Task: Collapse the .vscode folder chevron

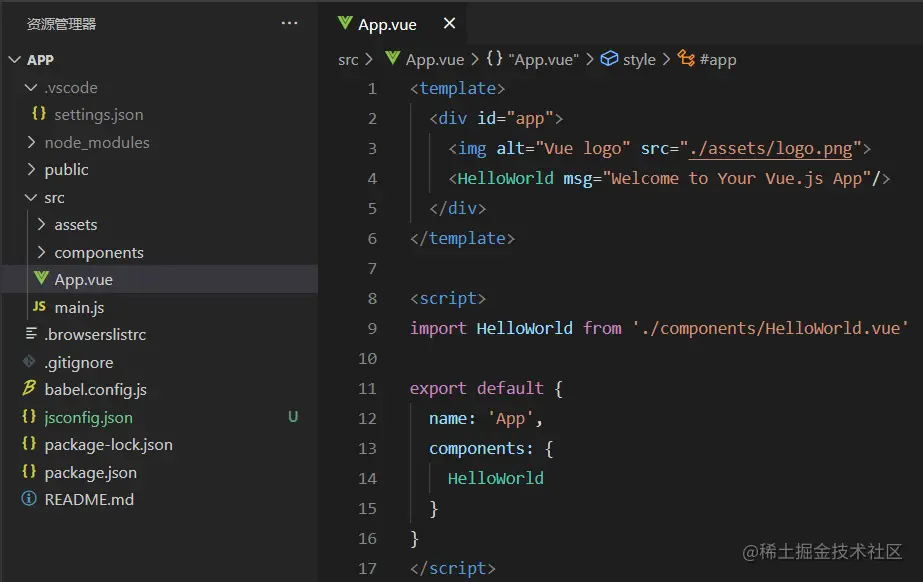Action: coord(31,88)
